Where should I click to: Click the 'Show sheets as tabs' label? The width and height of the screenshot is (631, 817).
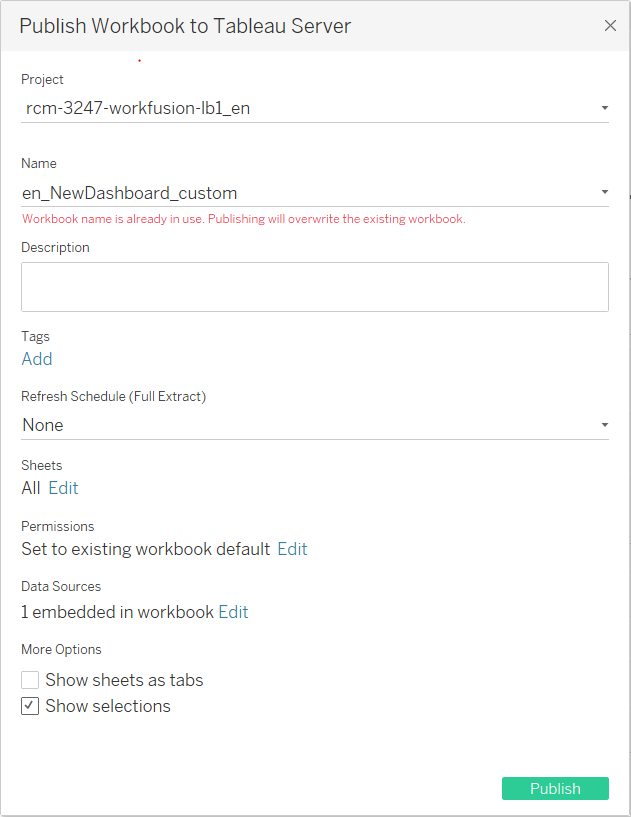coord(124,680)
